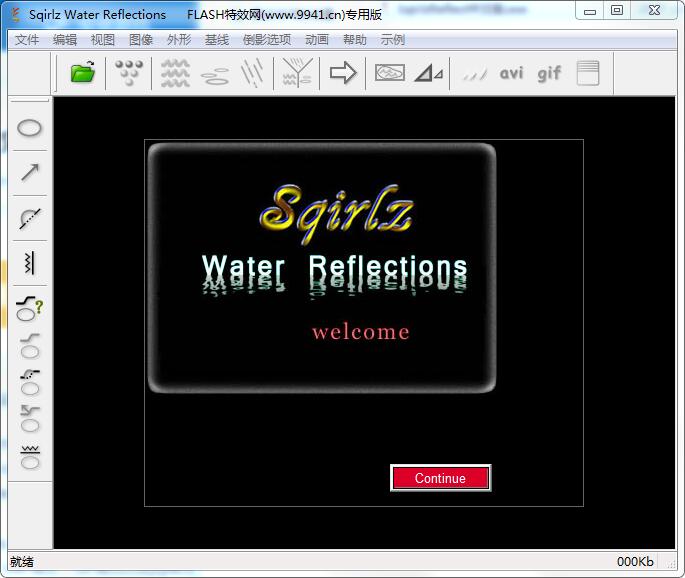Image resolution: width=685 pixels, height=578 pixels.
Task: Open the 编辑 menu
Action: coord(65,40)
